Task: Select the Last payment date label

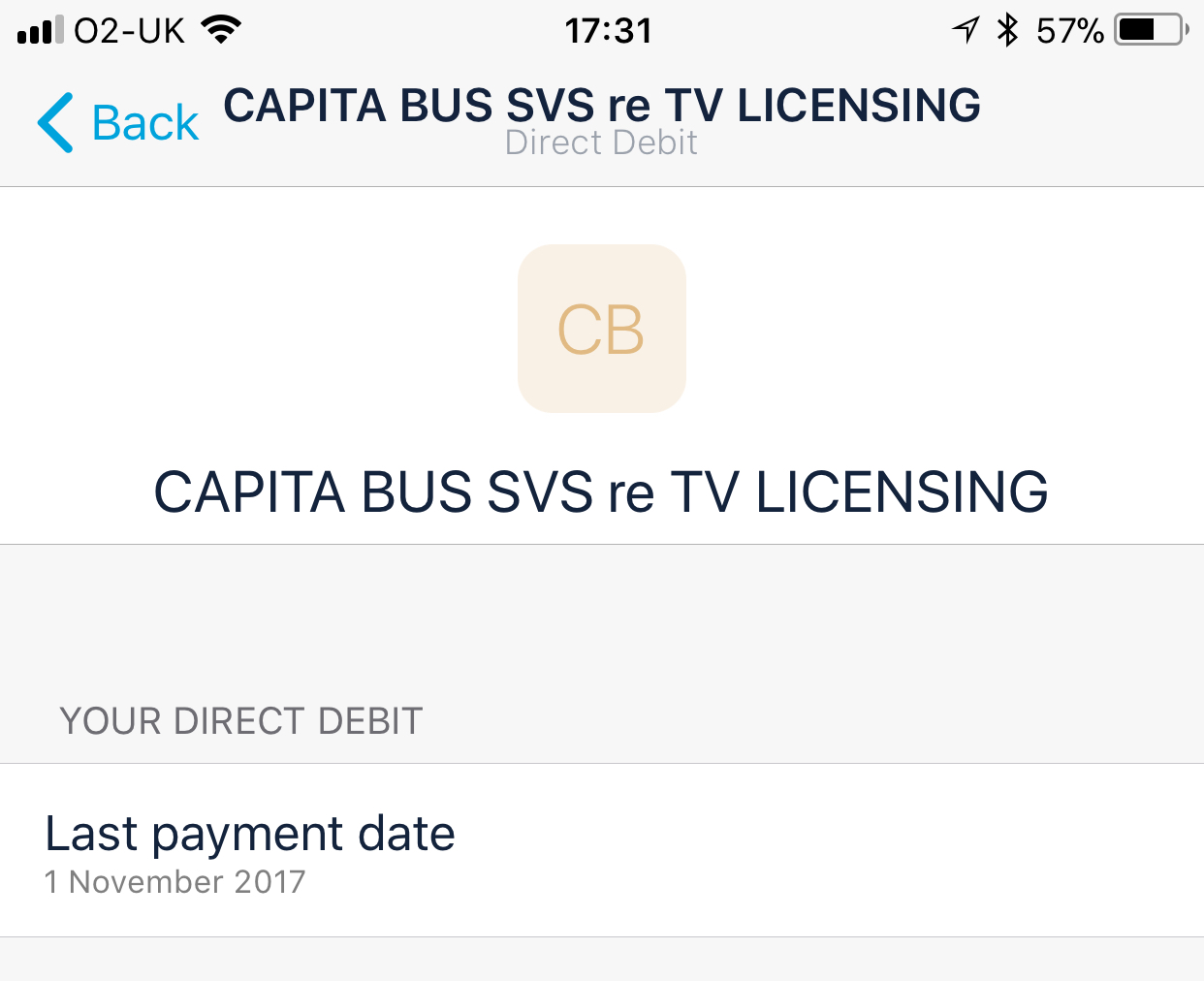Action: (250, 834)
